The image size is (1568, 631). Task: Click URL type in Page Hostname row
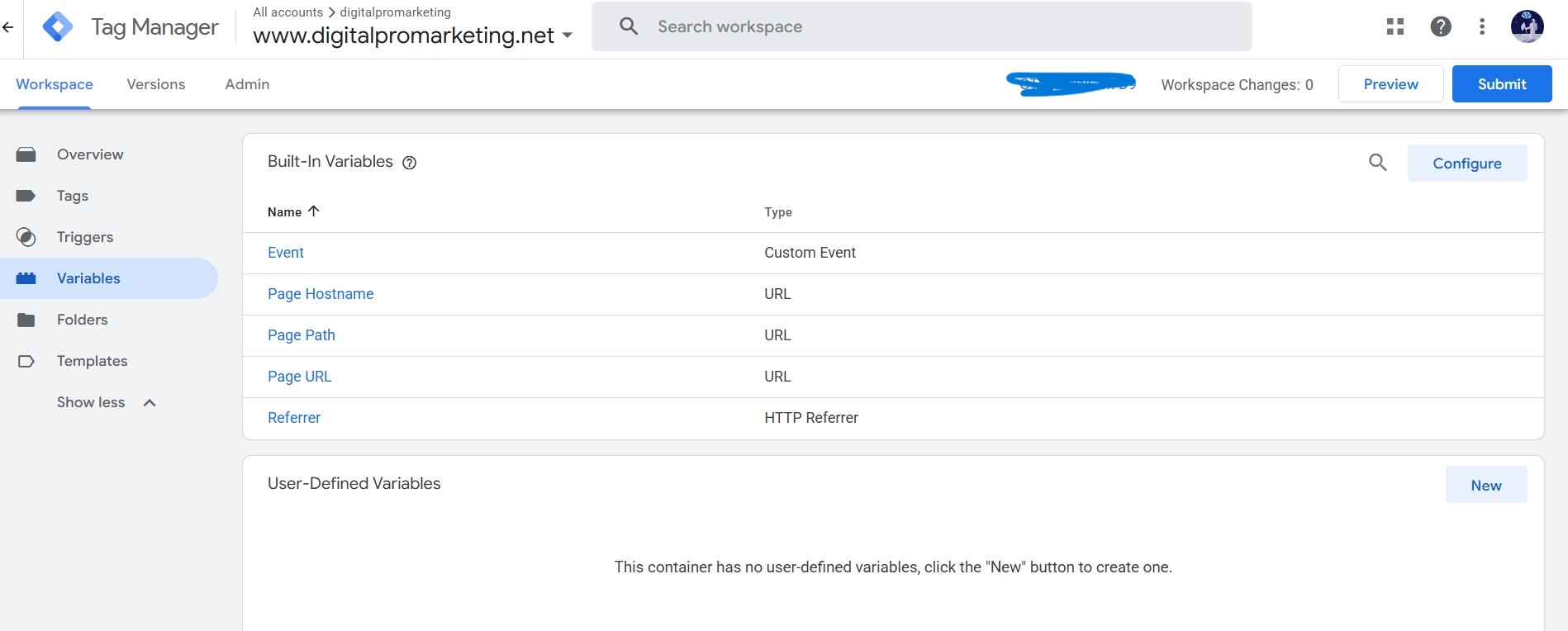click(777, 294)
